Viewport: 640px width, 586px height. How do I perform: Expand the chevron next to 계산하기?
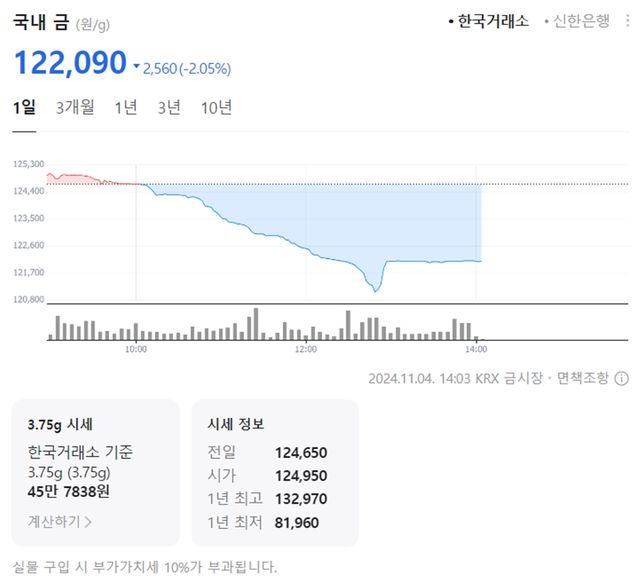pos(88,521)
